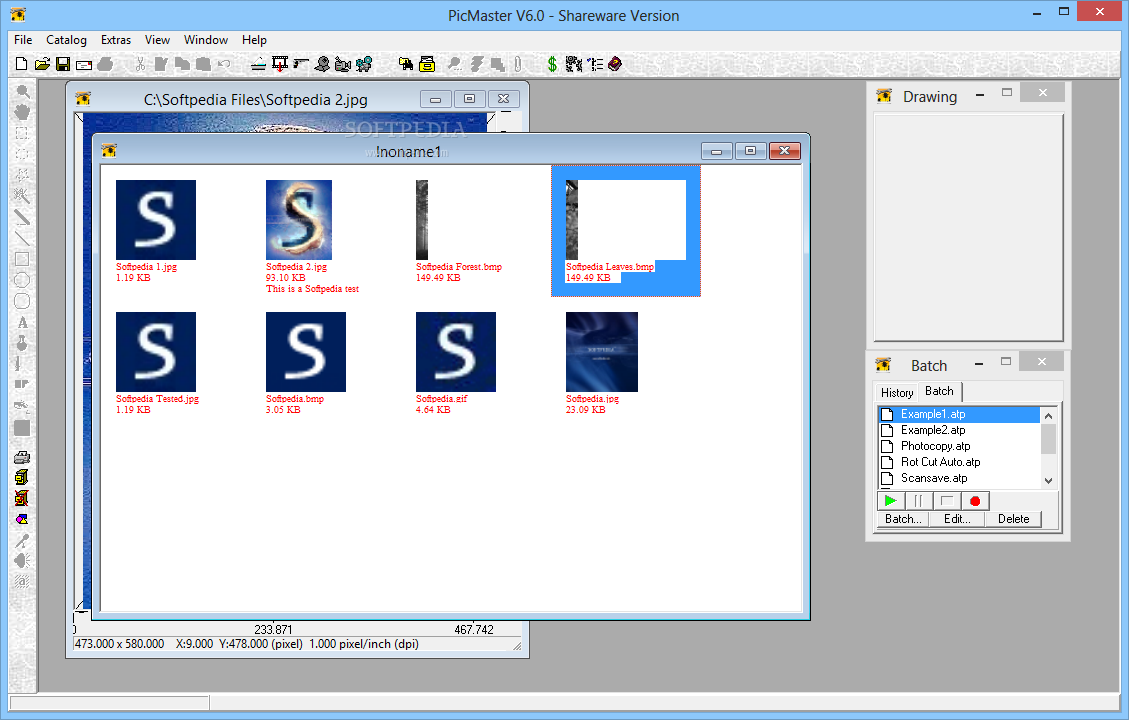Save with the floppy disk icon
This screenshot has width=1129, height=720.
(63, 64)
